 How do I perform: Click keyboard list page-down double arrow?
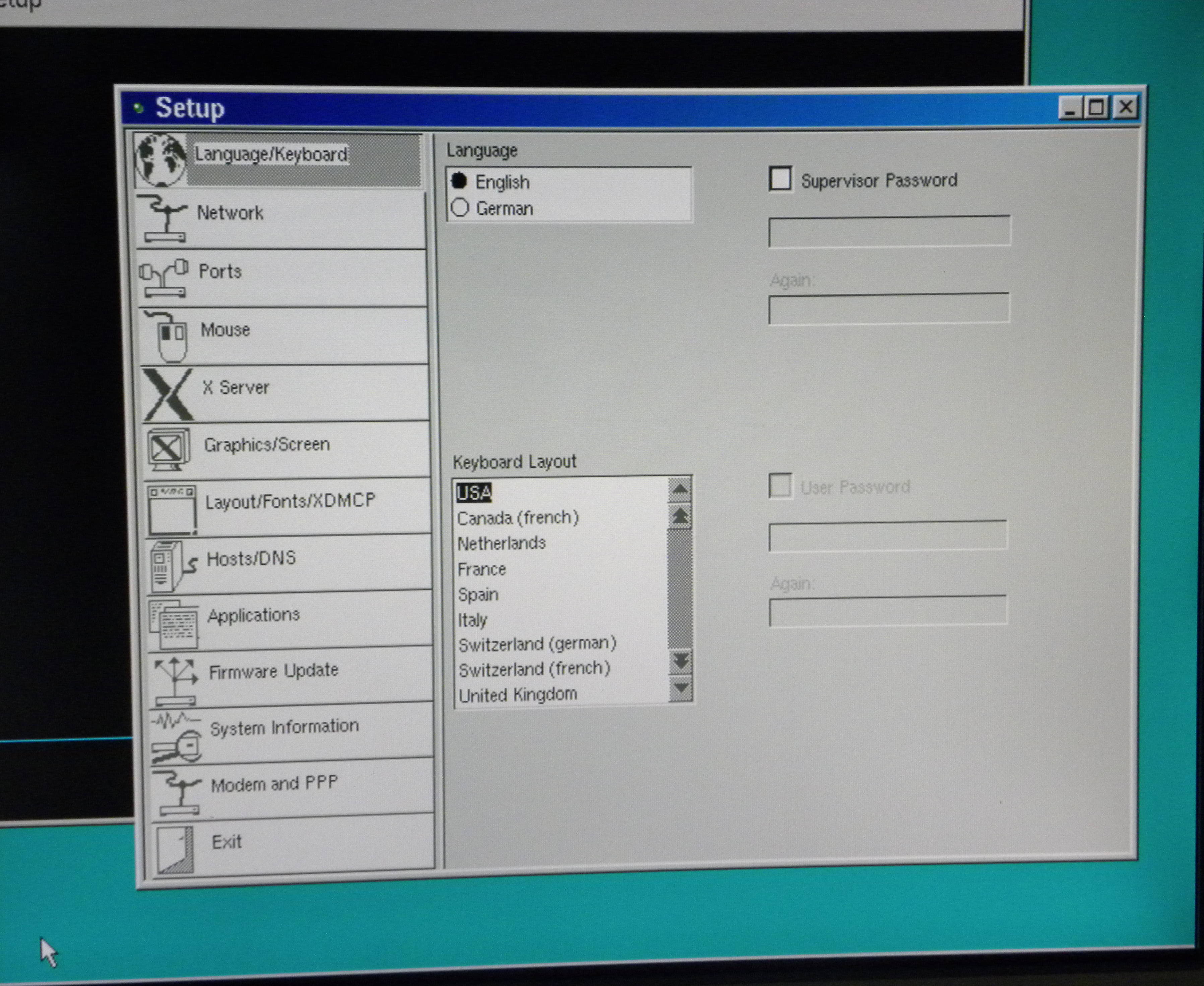click(x=680, y=661)
